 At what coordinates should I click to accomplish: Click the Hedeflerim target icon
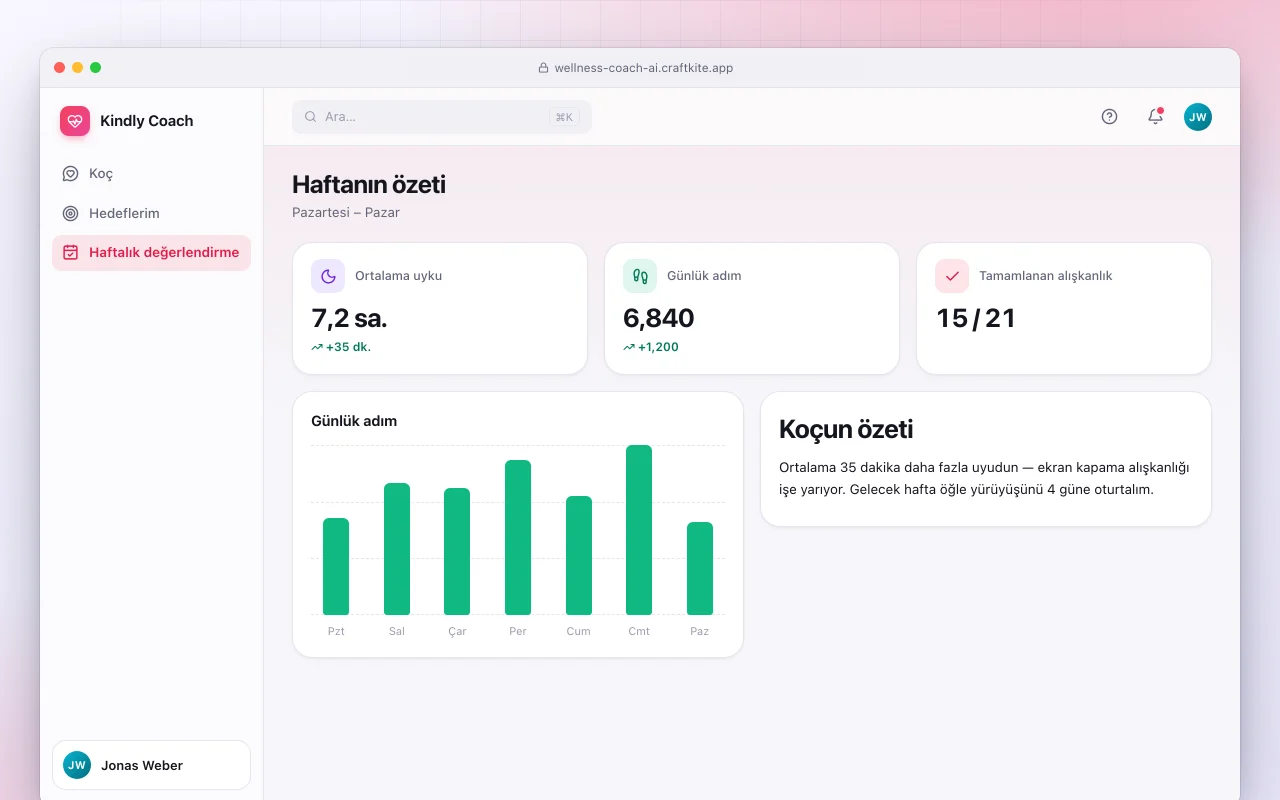click(70, 213)
